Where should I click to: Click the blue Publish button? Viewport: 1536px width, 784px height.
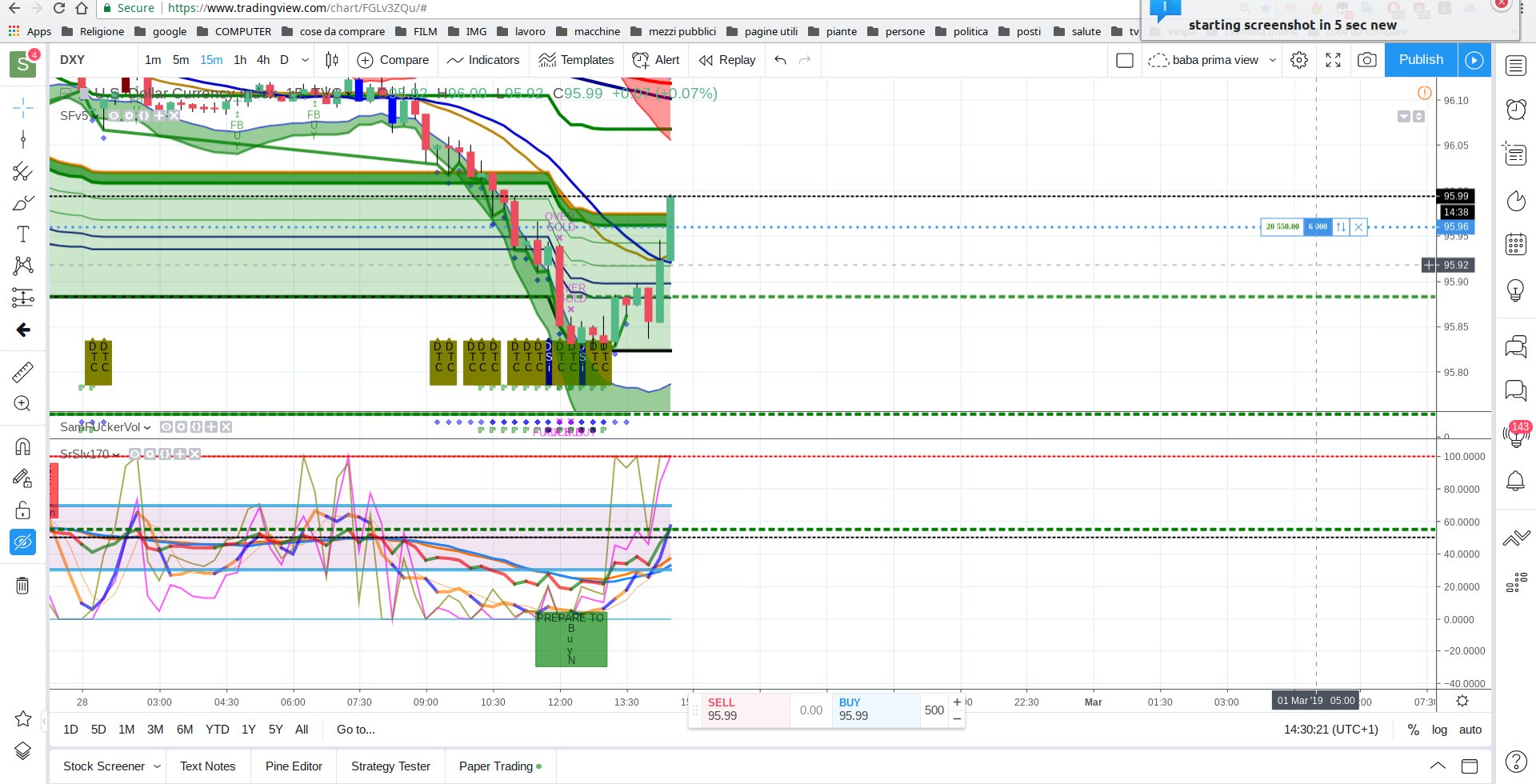point(1421,60)
